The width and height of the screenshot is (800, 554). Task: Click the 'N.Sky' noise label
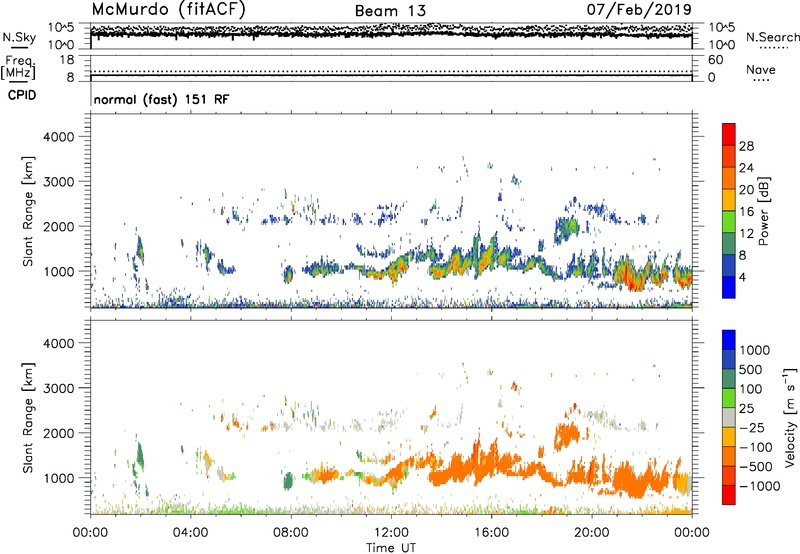19,37
